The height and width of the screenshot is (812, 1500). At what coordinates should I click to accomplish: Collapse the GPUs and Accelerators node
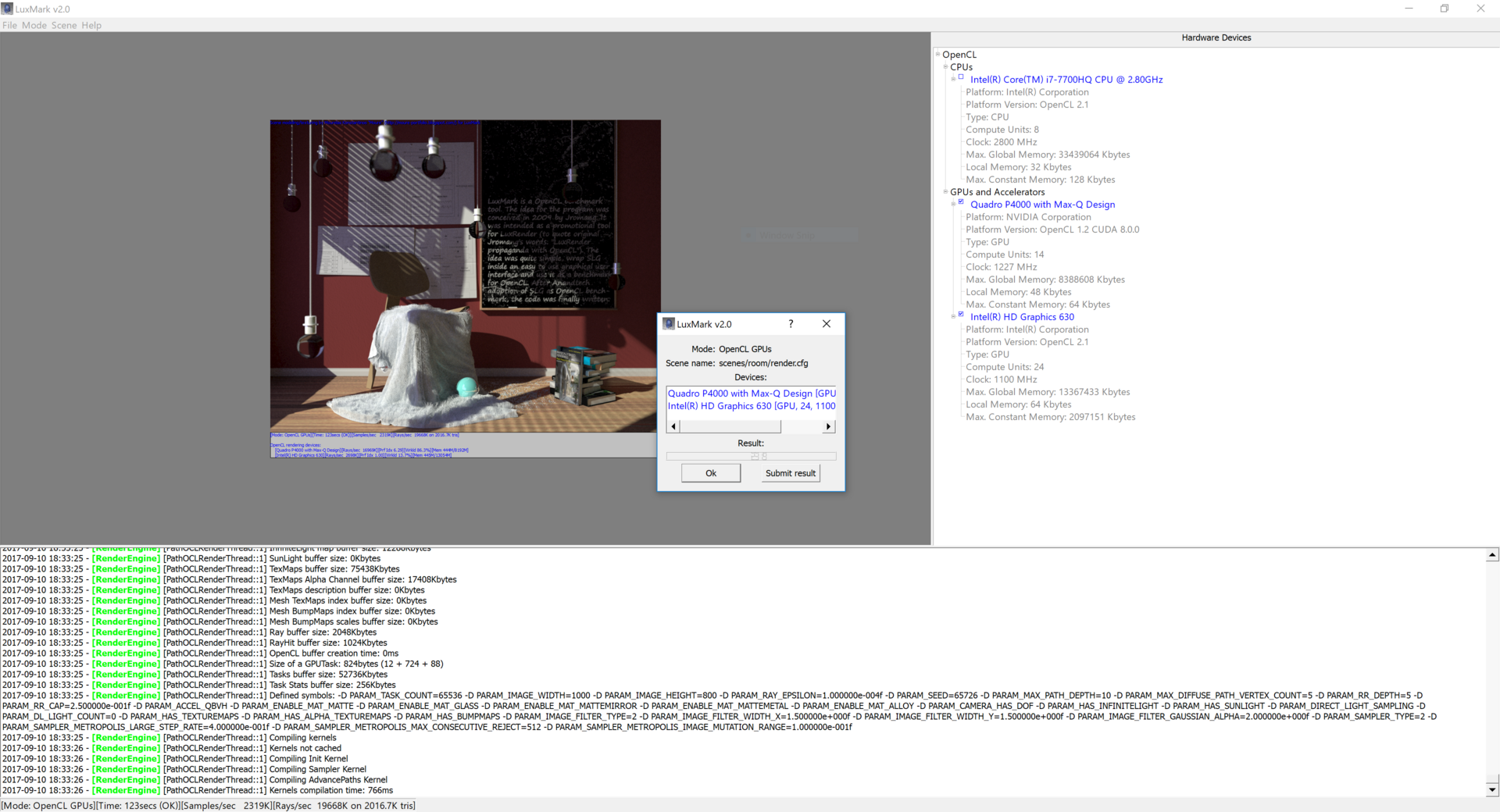[x=945, y=191]
